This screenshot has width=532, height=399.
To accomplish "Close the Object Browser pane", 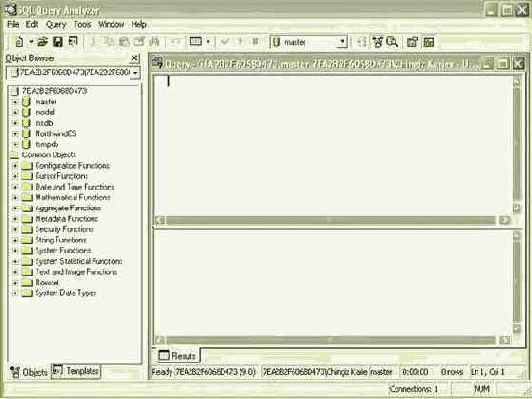I will click(x=134, y=58).
